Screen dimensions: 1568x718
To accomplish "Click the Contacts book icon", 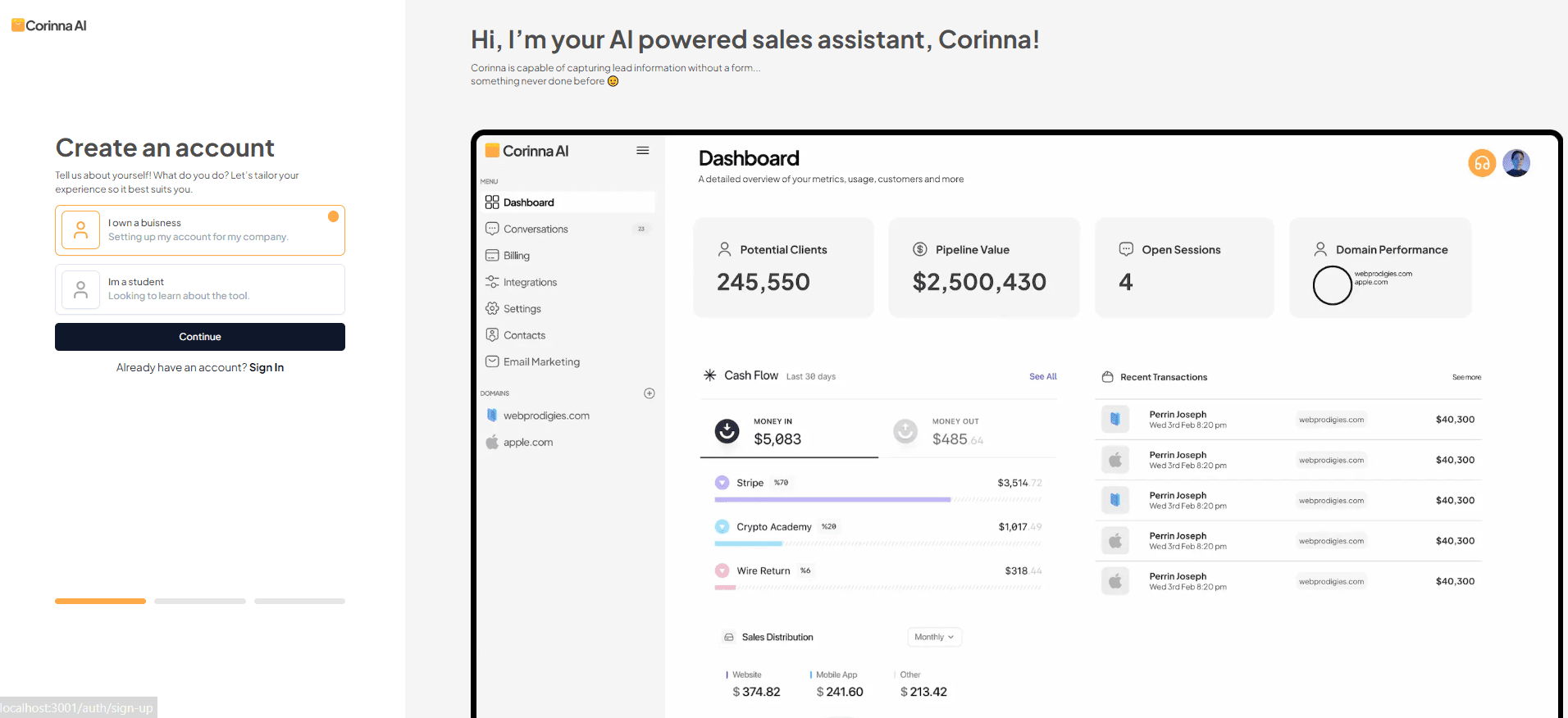I will pyautogui.click(x=492, y=334).
